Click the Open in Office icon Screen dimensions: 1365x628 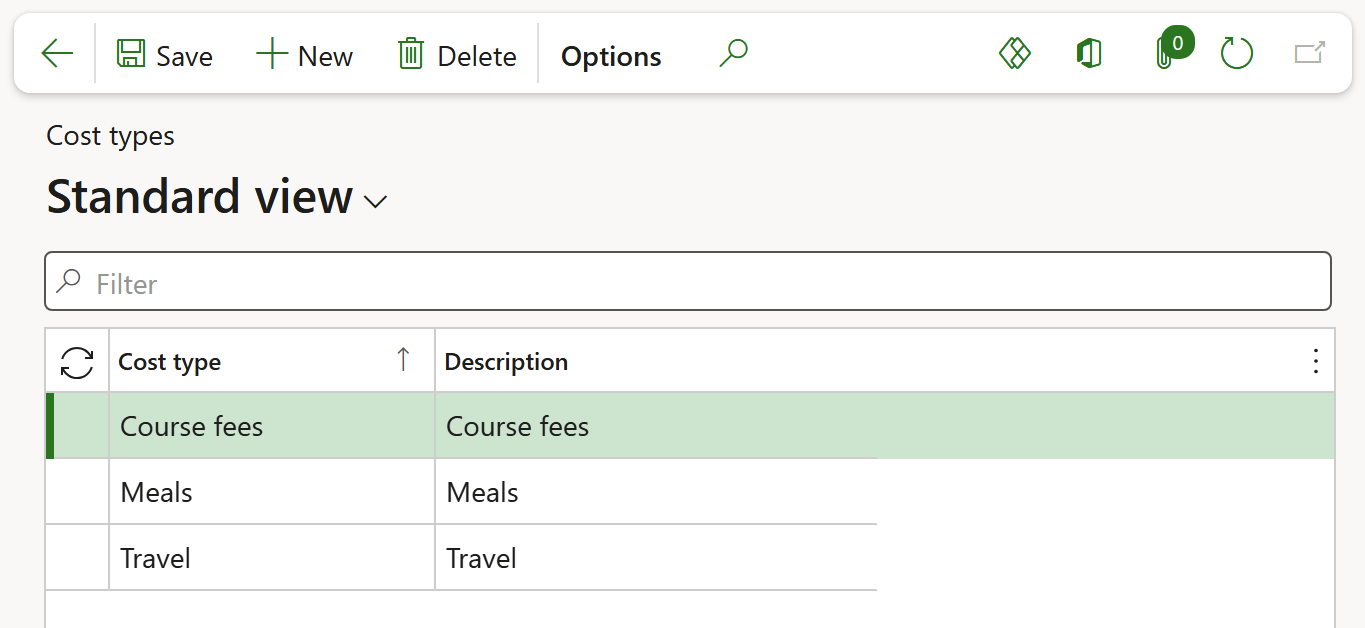tap(1089, 54)
